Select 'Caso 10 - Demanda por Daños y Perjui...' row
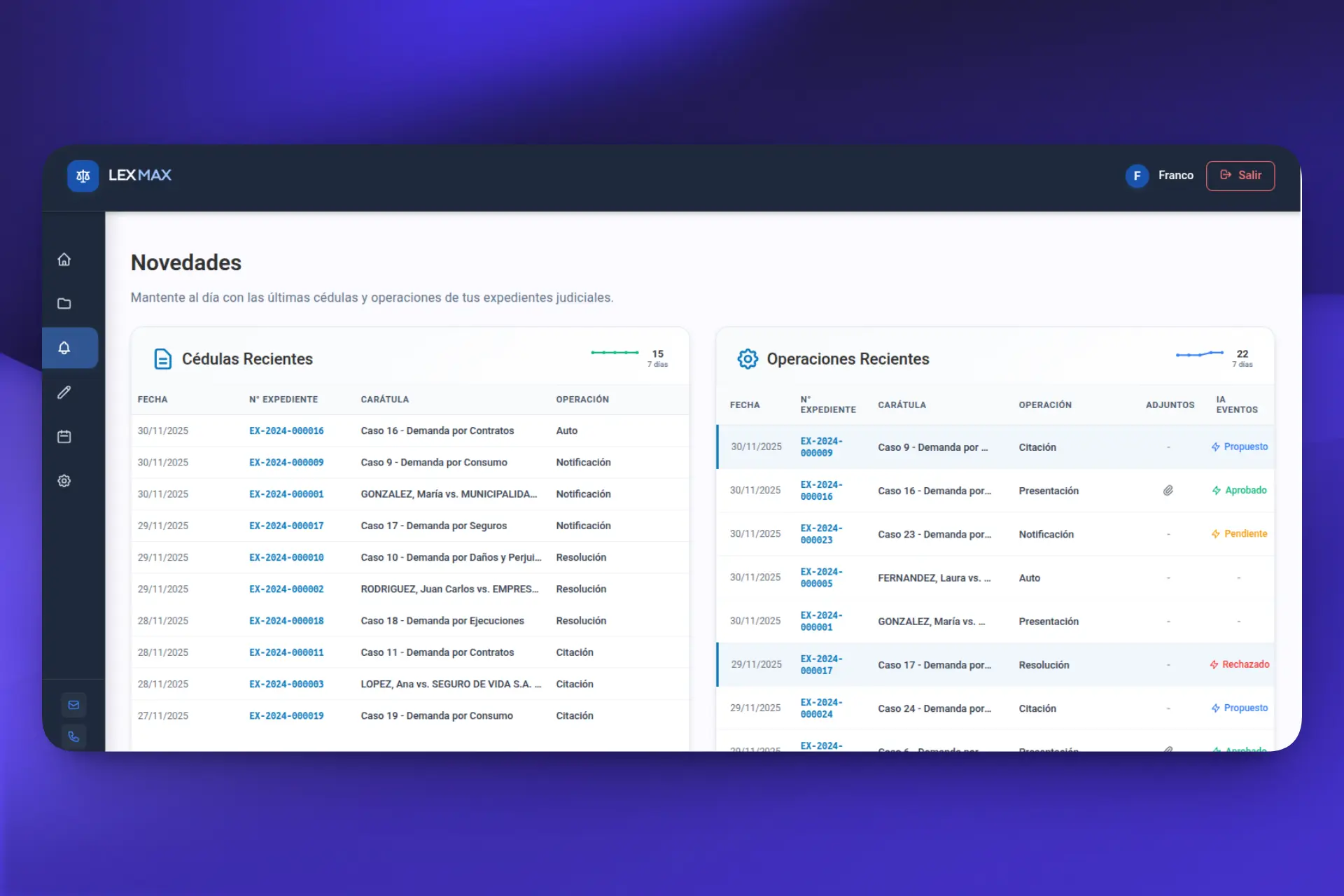 [410, 558]
